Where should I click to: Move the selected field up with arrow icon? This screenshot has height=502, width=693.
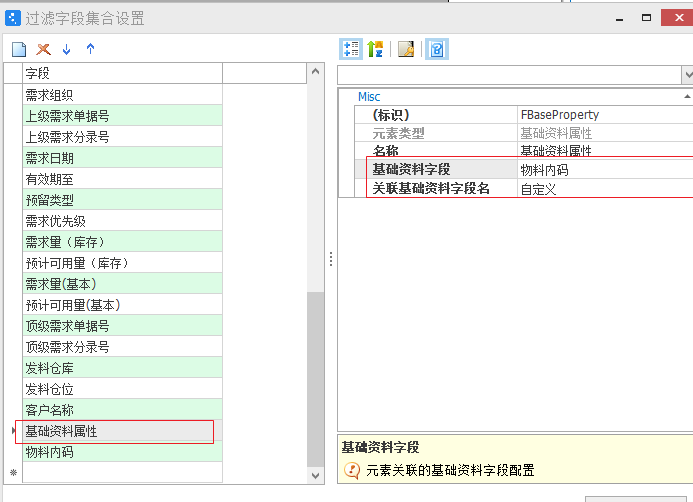[91, 49]
